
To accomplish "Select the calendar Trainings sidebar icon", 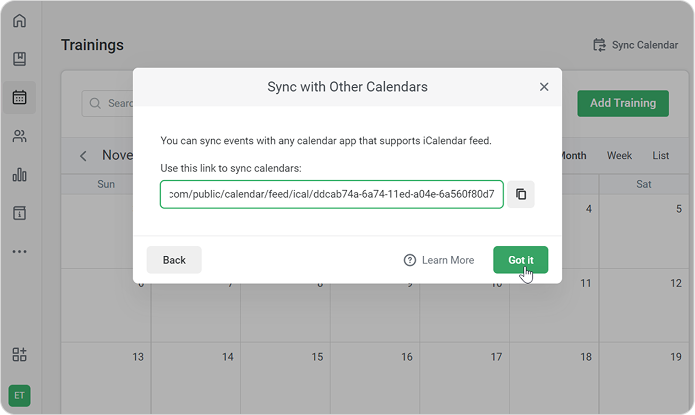I will (19, 97).
